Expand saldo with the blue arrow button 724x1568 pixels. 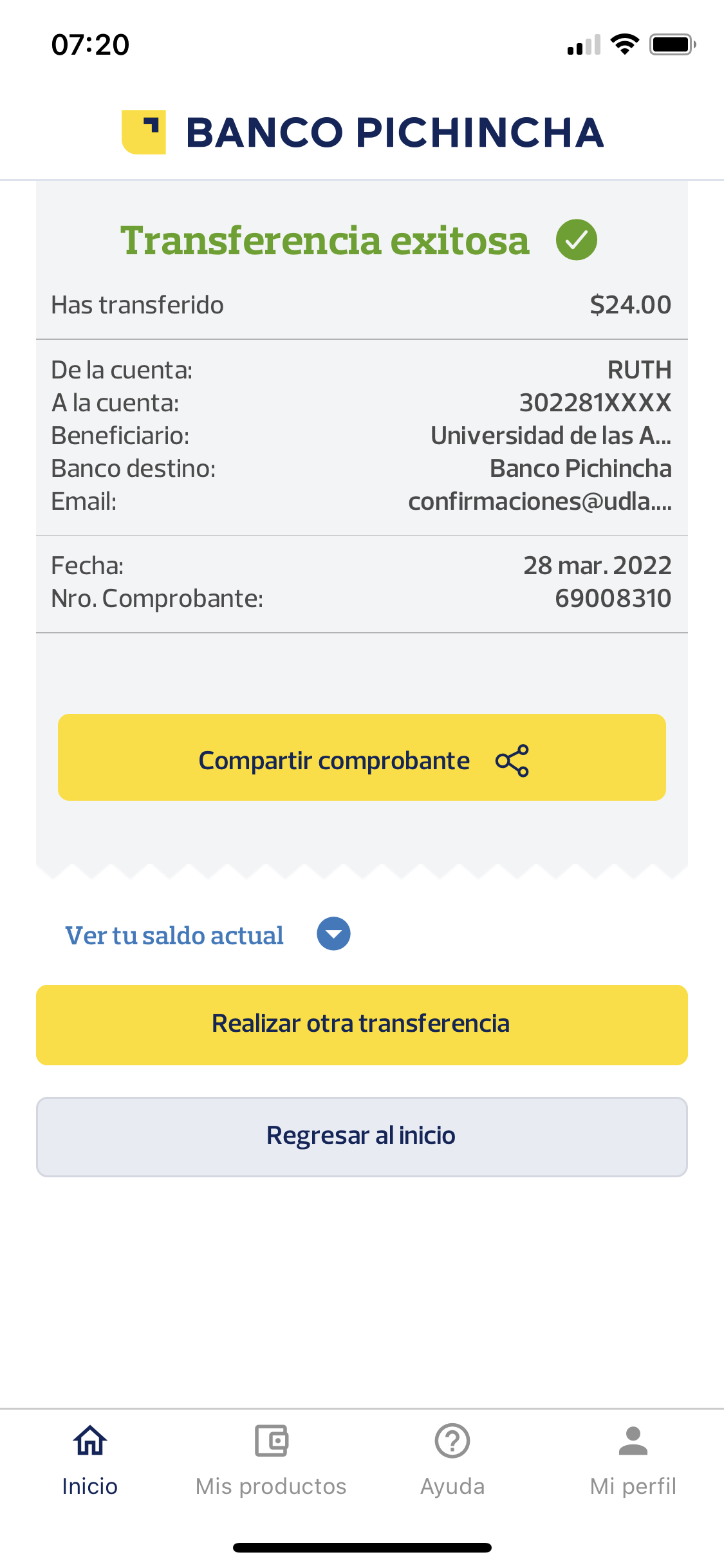coord(333,934)
